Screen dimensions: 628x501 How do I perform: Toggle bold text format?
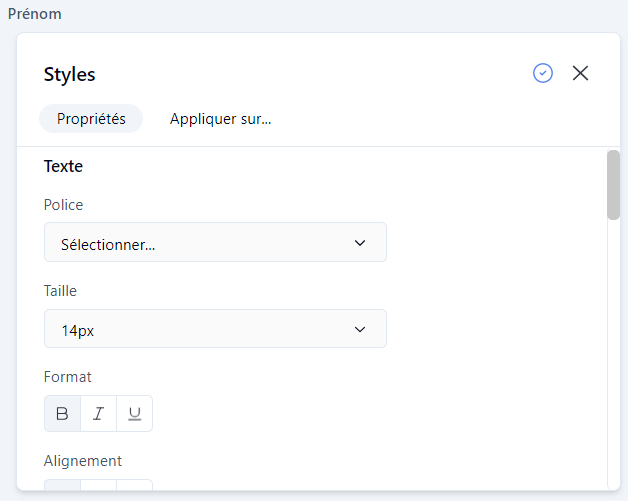[x=62, y=414]
